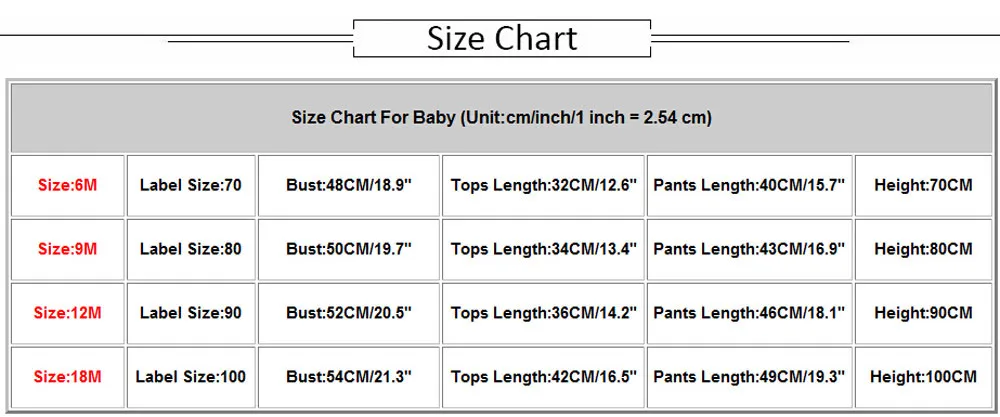Select the Size Chart For Baby header row
Viewport: 1000px width, 417px height.
tap(501, 117)
